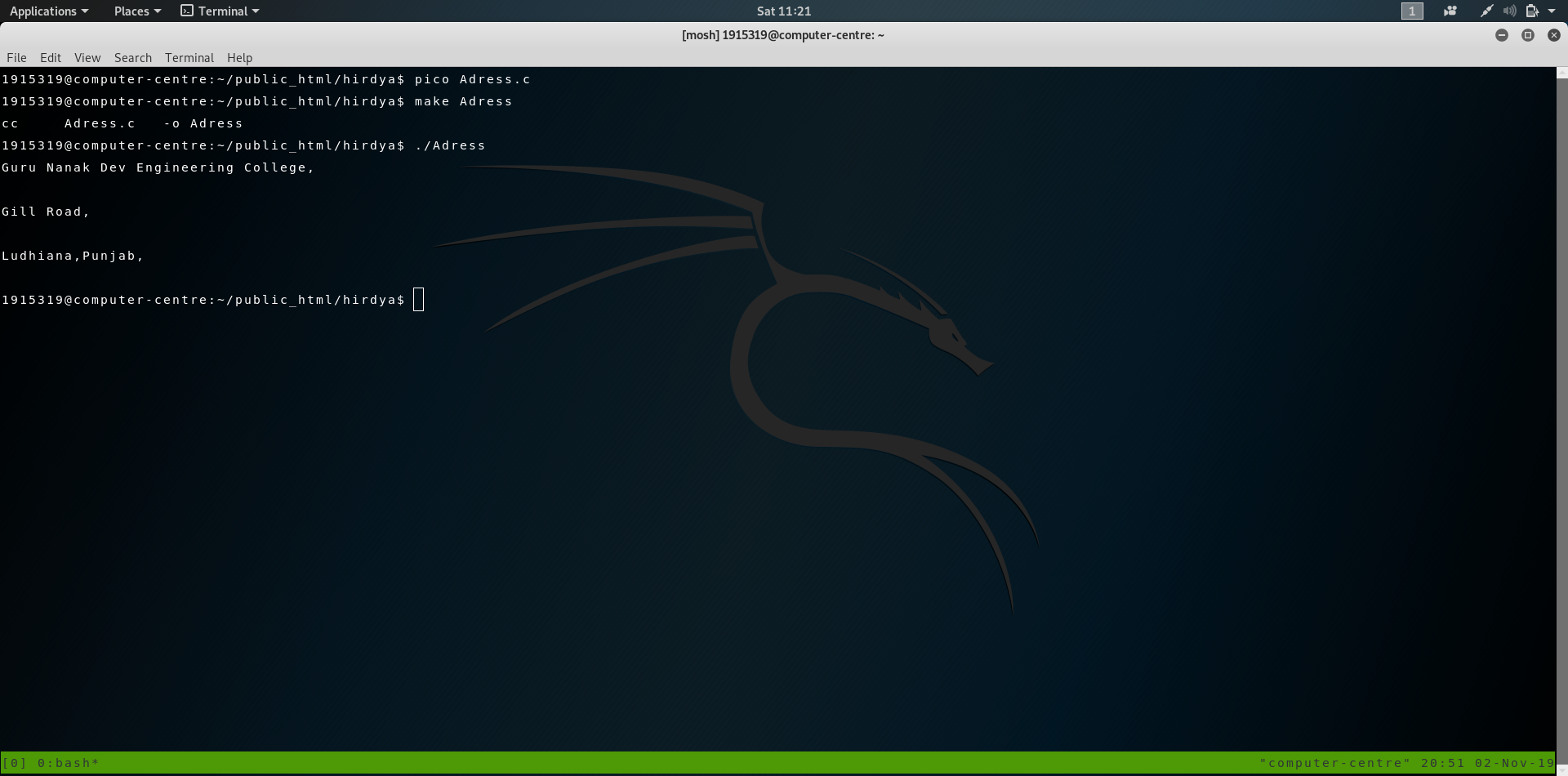Image resolution: width=1568 pixels, height=776 pixels.
Task: Click the 'make Adress' command
Action: pos(464,101)
